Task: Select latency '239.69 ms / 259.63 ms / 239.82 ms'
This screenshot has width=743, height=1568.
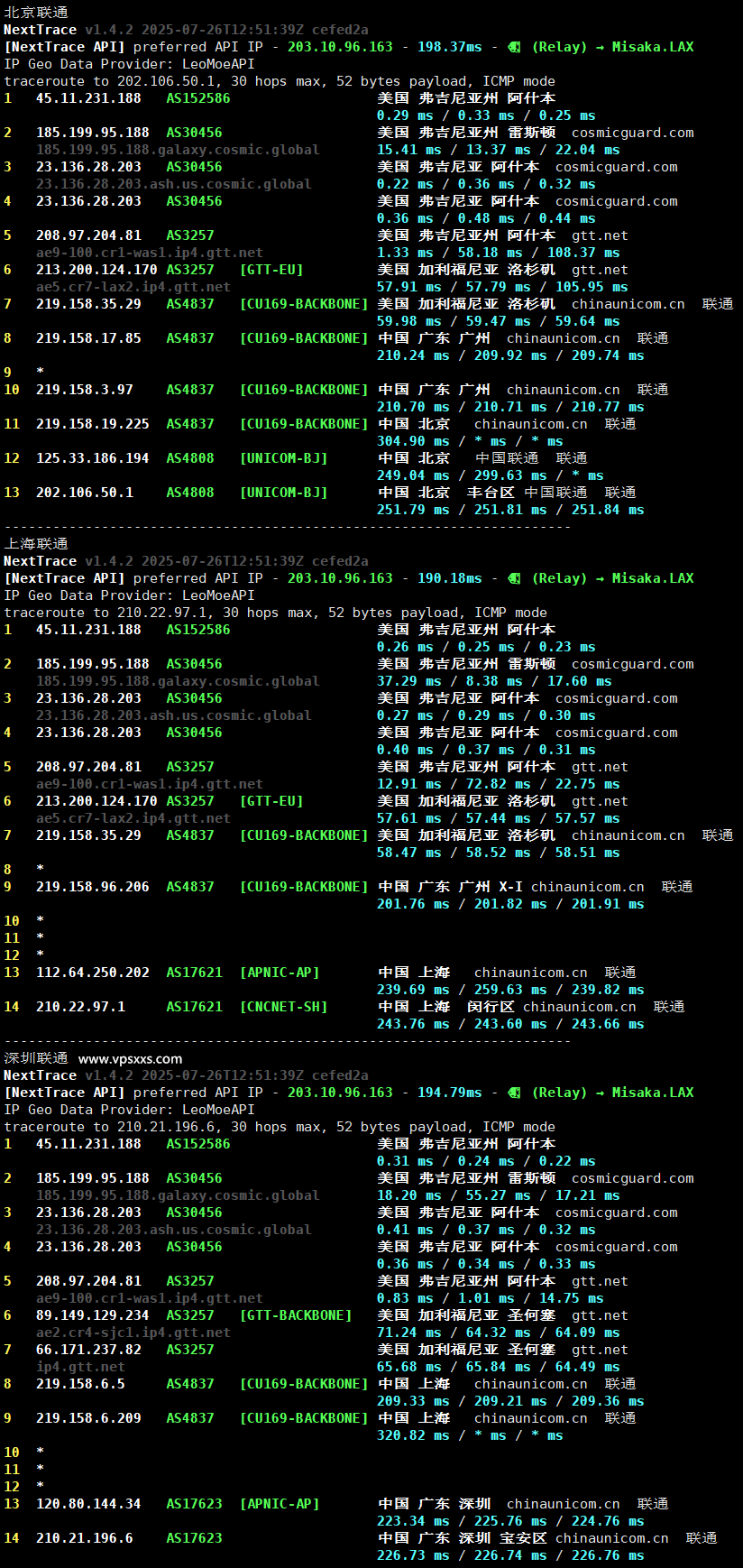Action: 510,990
